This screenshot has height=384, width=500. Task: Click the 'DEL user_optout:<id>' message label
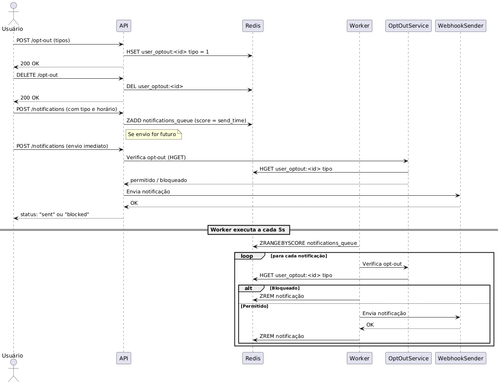(x=155, y=86)
